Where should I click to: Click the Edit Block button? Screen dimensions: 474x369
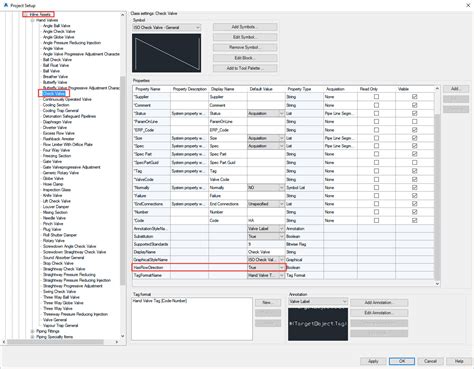pyautogui.click(x=245, y=58)
